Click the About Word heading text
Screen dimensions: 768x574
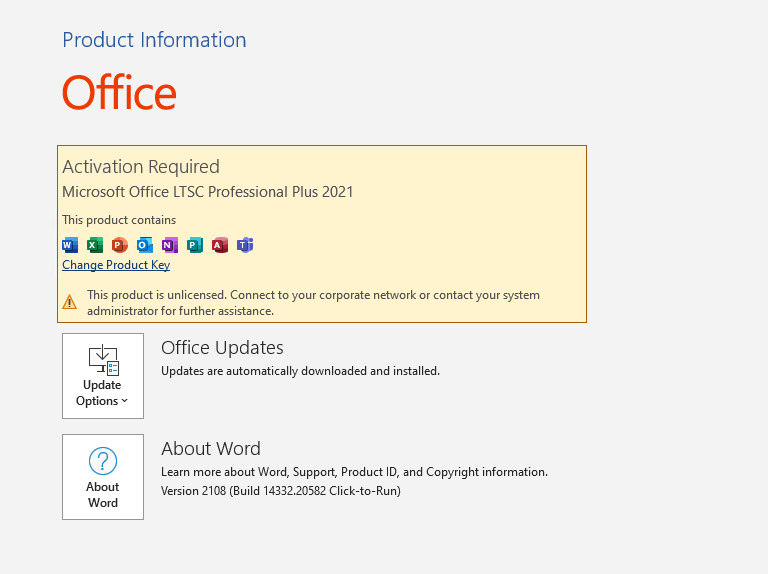pyautogui.click(x=211, y=449)
